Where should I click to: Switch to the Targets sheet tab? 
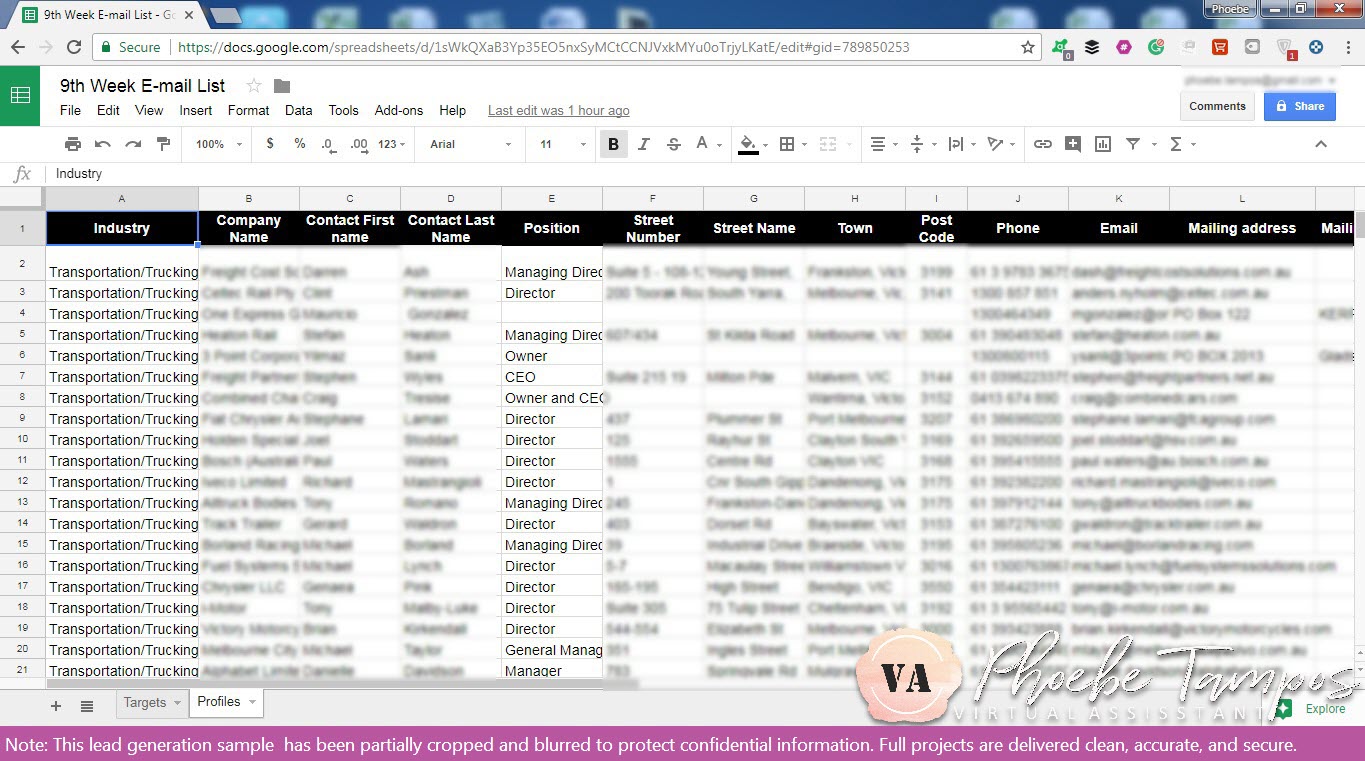pos(145,703)
